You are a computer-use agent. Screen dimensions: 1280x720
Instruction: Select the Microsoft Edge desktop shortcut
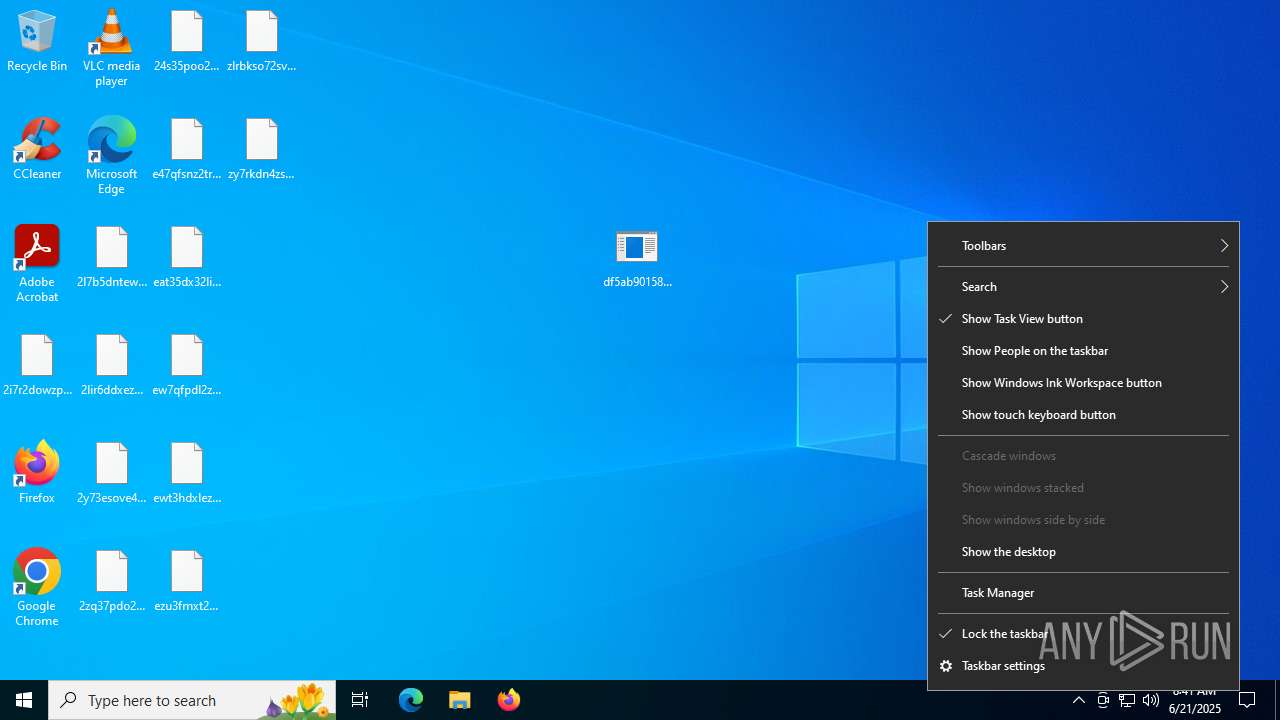pyautogui.click(x=111, y=155)
